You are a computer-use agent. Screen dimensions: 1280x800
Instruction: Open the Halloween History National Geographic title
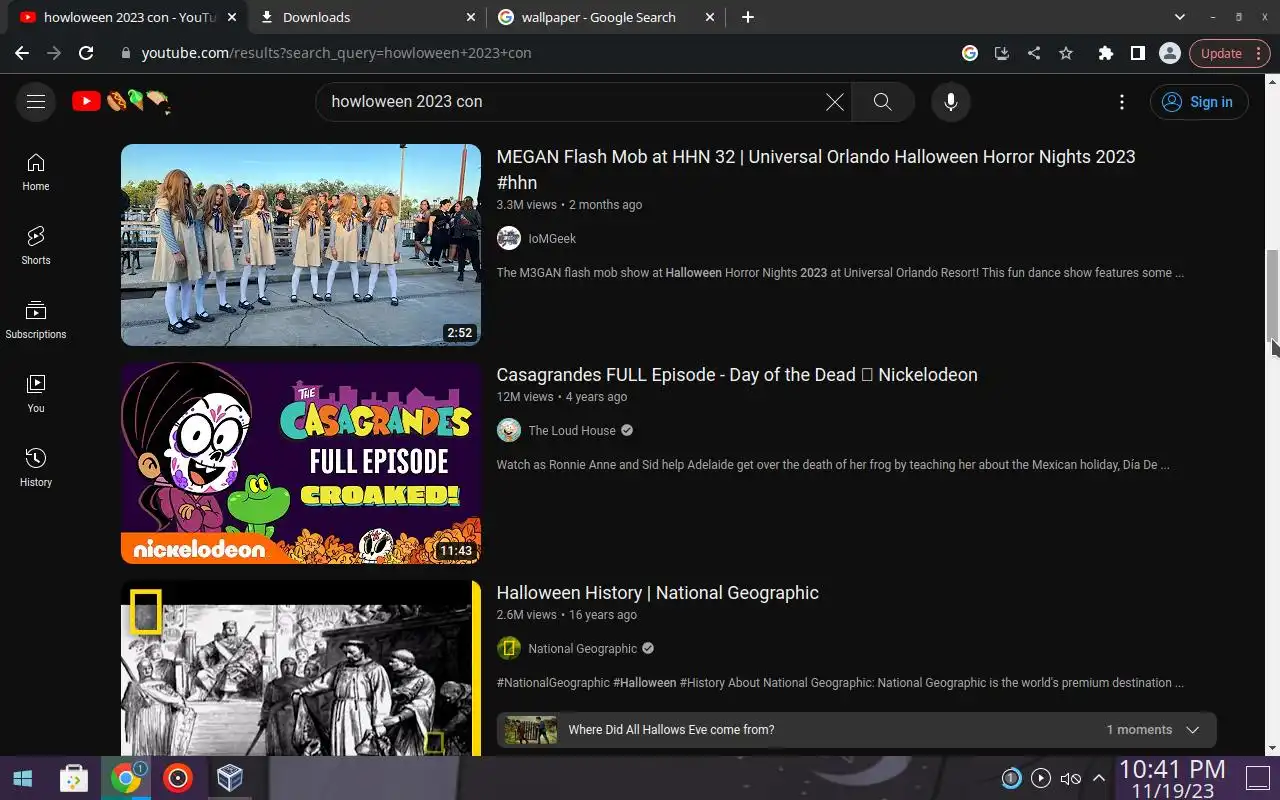[657, 593]
